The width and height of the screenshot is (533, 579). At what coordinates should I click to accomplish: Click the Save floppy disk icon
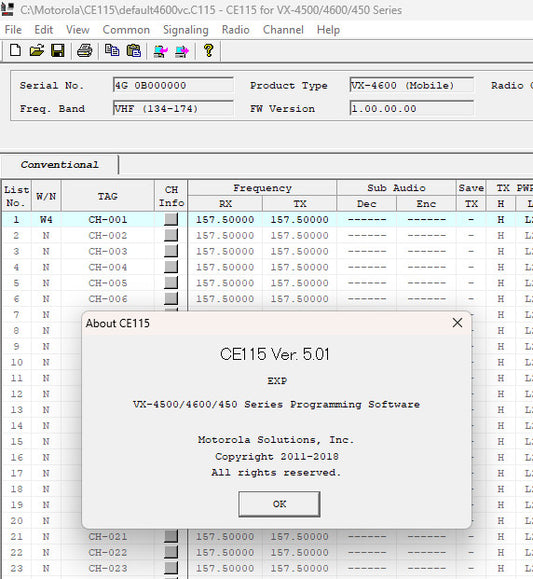pyautogui.click(x=58, y=50)
